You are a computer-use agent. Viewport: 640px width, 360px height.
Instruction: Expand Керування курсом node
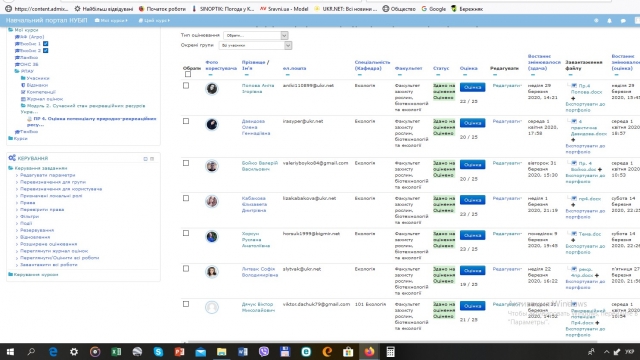[11, 275]
